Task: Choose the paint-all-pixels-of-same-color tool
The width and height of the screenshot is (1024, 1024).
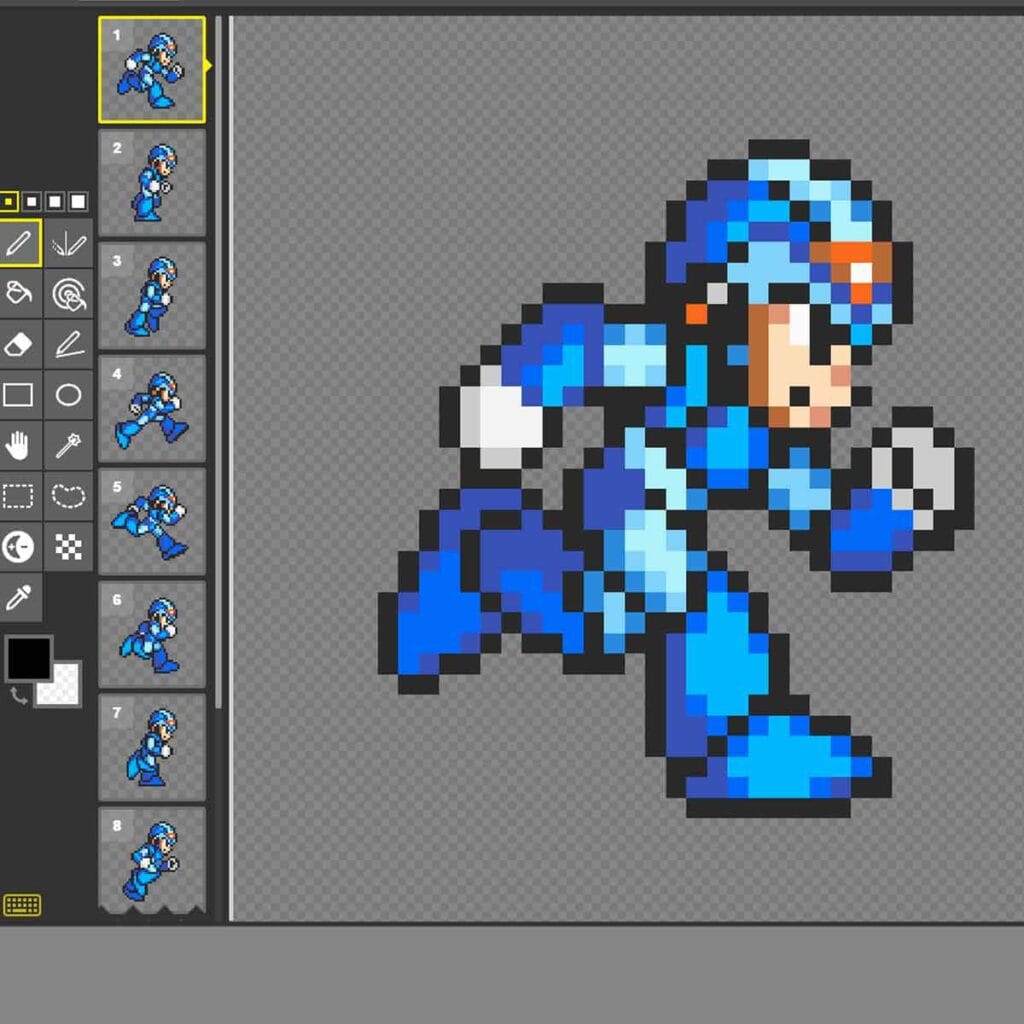Action: click(x=70, y=293)
